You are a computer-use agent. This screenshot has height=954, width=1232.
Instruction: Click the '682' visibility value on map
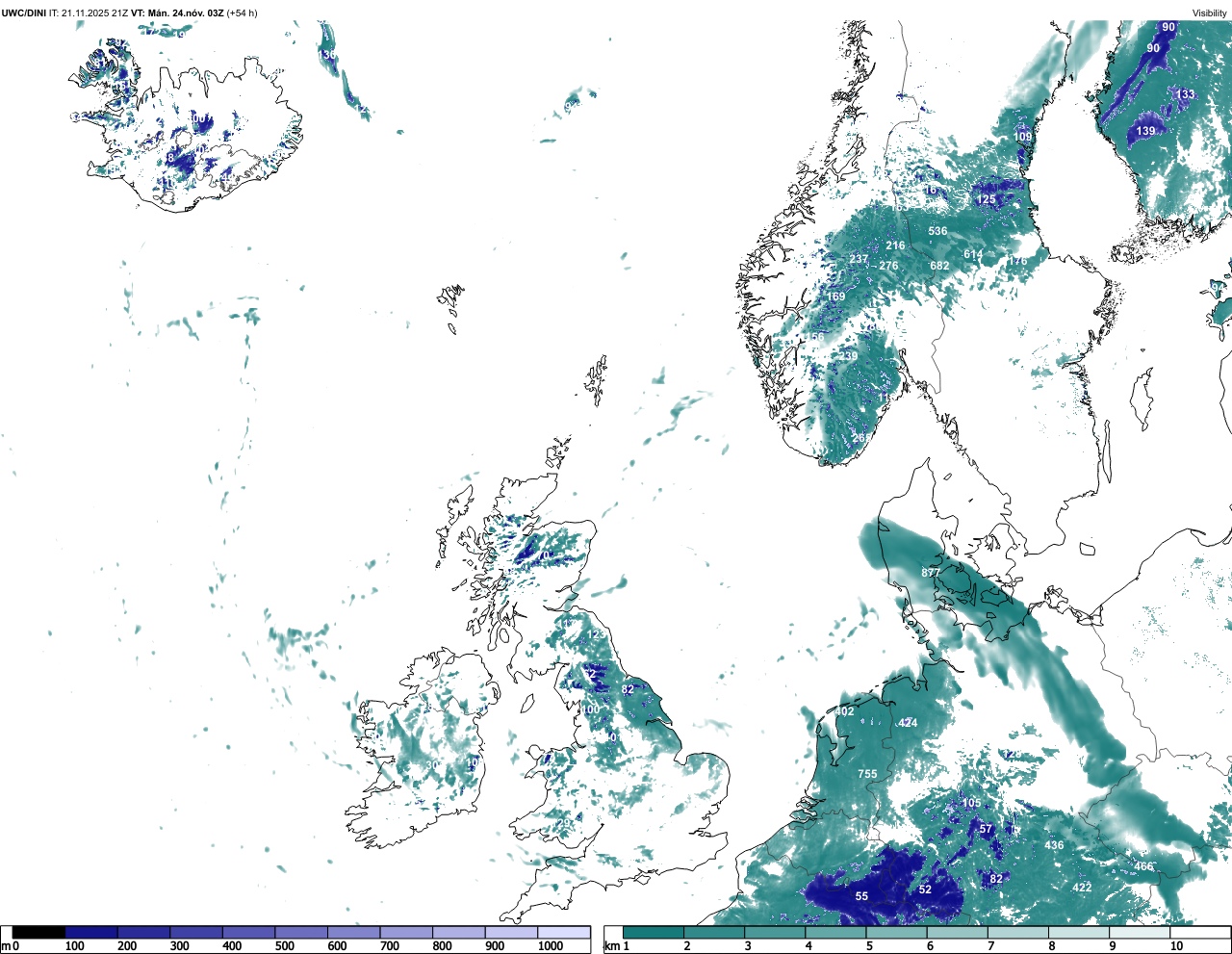(x=939, y=266)
